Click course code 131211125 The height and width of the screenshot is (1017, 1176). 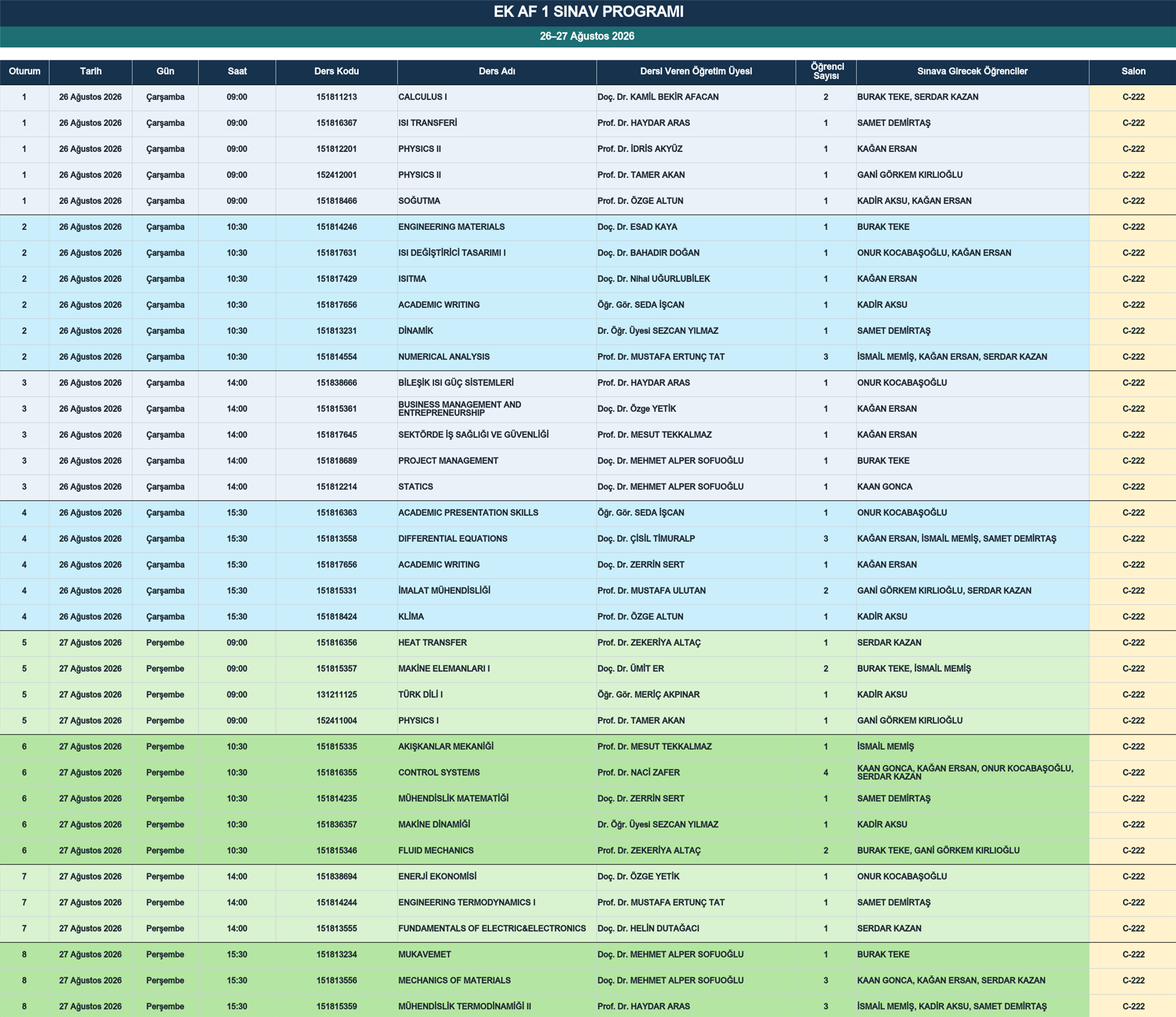[x=336, y=695]
